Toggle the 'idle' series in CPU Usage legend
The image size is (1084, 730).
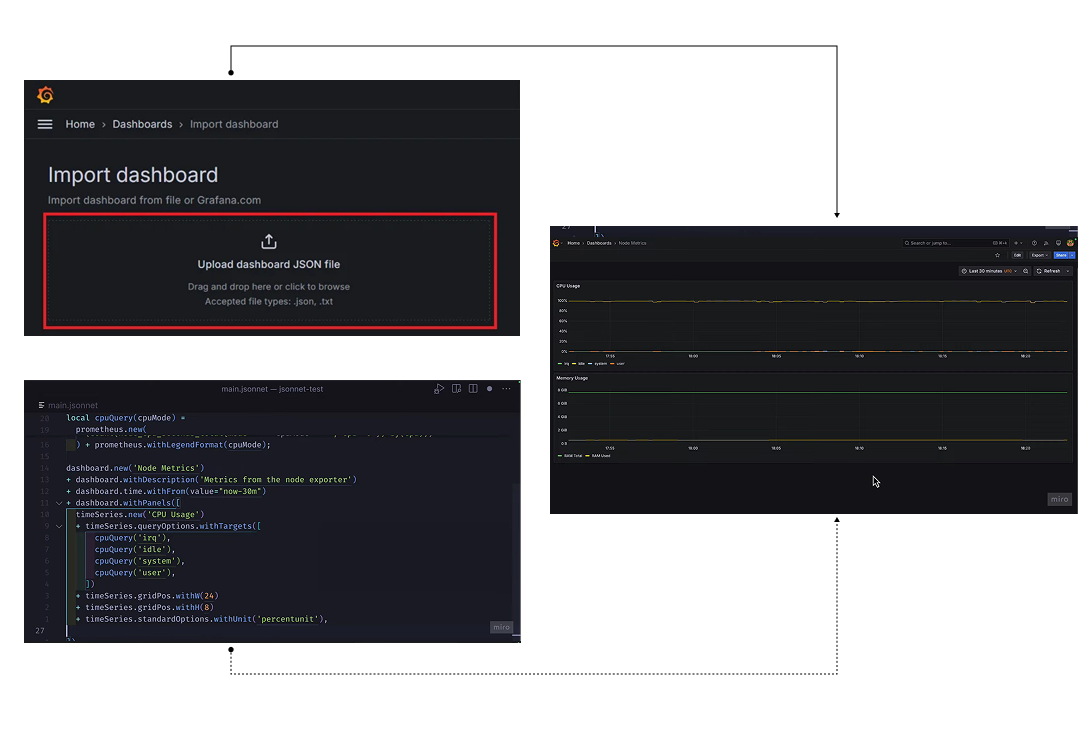click(579, 364)
